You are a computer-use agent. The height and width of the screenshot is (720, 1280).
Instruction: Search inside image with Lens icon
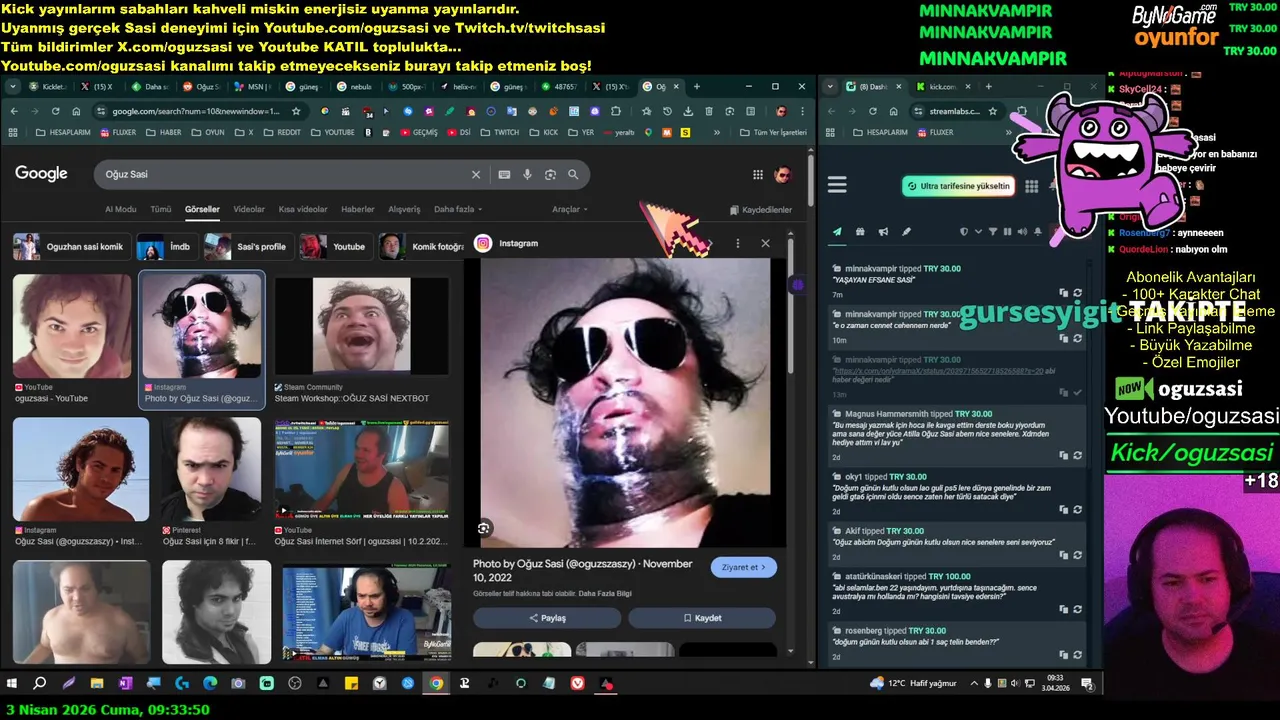[484, 527]
